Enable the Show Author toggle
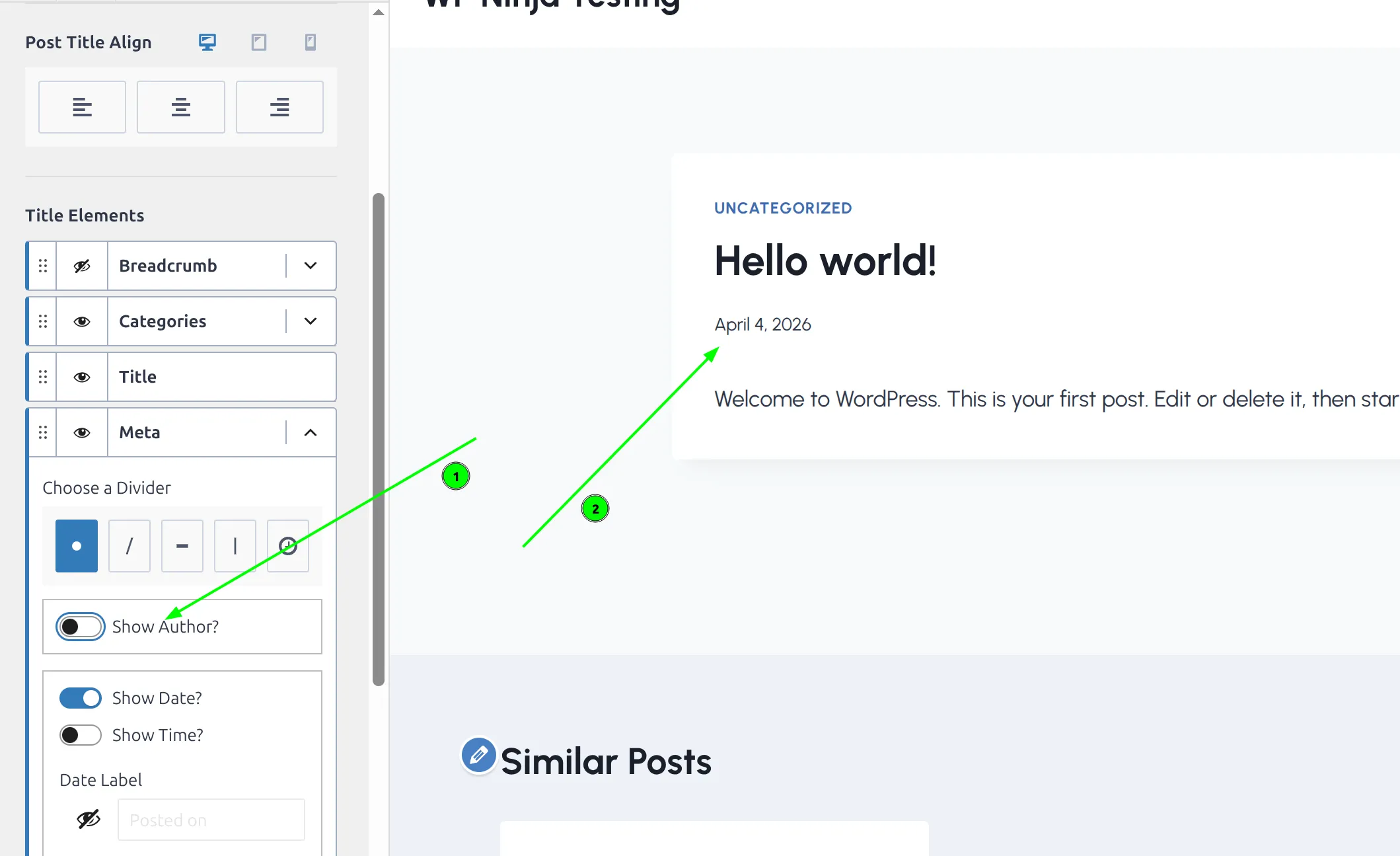This screenshot has width=1400, height=856. click(80, 627)
